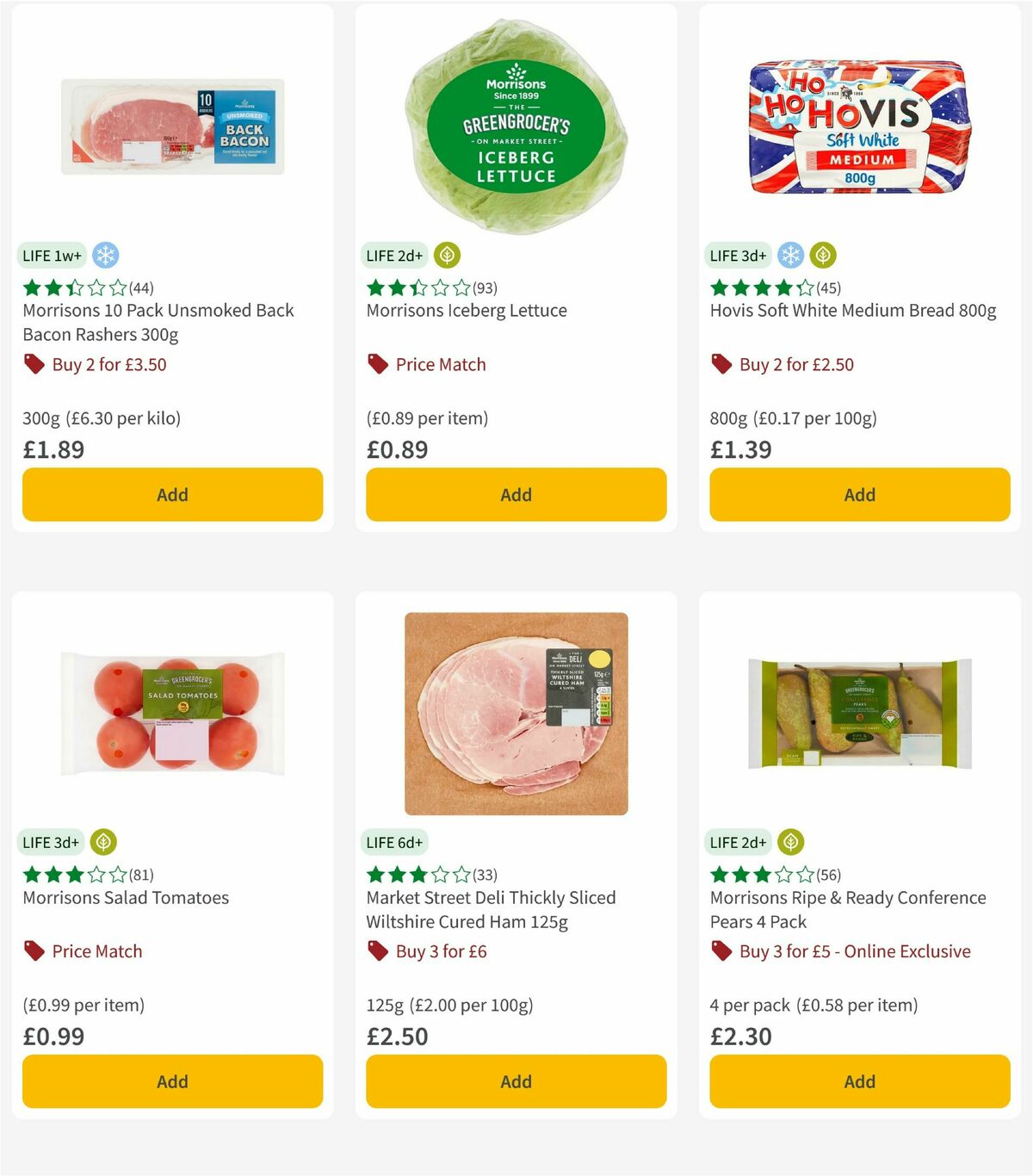Open Morrisons Iceberg Lettuce product title
This screenshot has height=1176, width=1033.
click(x=466, y=311)
